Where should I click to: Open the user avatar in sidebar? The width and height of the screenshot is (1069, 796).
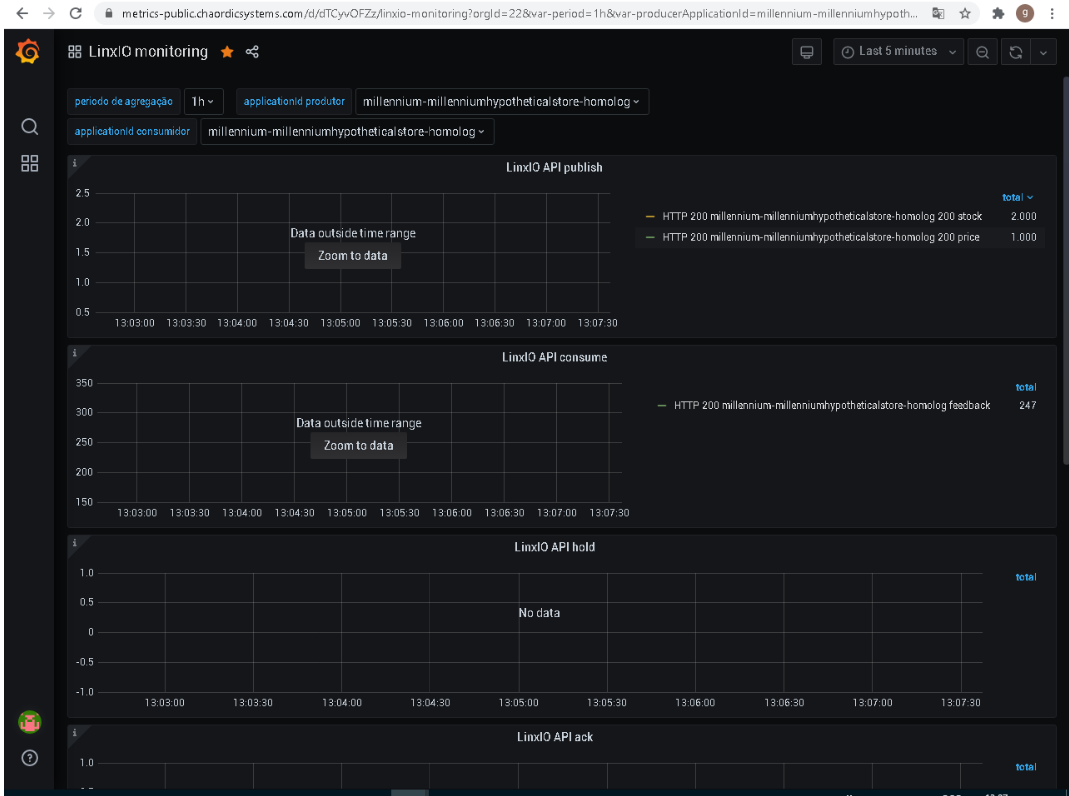(29, 722)
